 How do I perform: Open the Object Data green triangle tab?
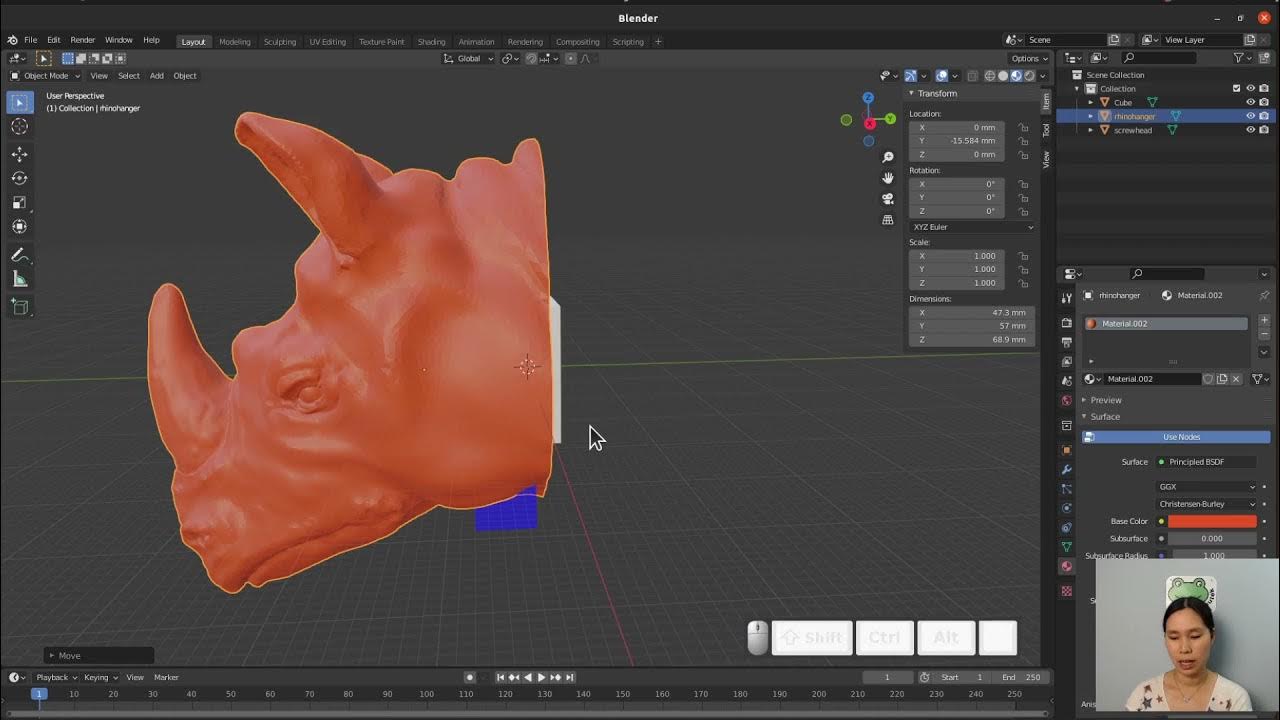[1066, 547]
